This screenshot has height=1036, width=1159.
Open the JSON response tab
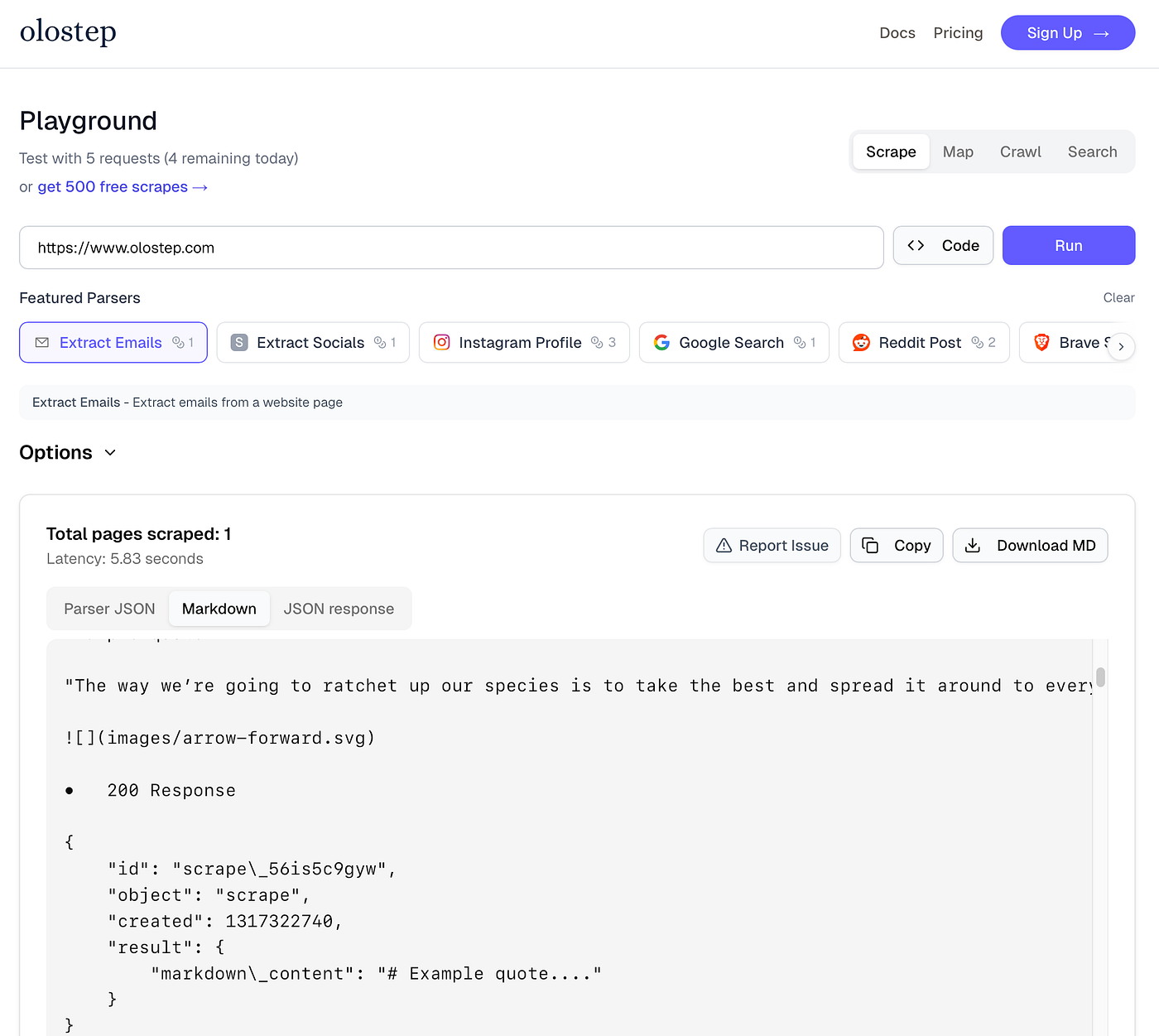pyautogui.click(x=339, y=609)
